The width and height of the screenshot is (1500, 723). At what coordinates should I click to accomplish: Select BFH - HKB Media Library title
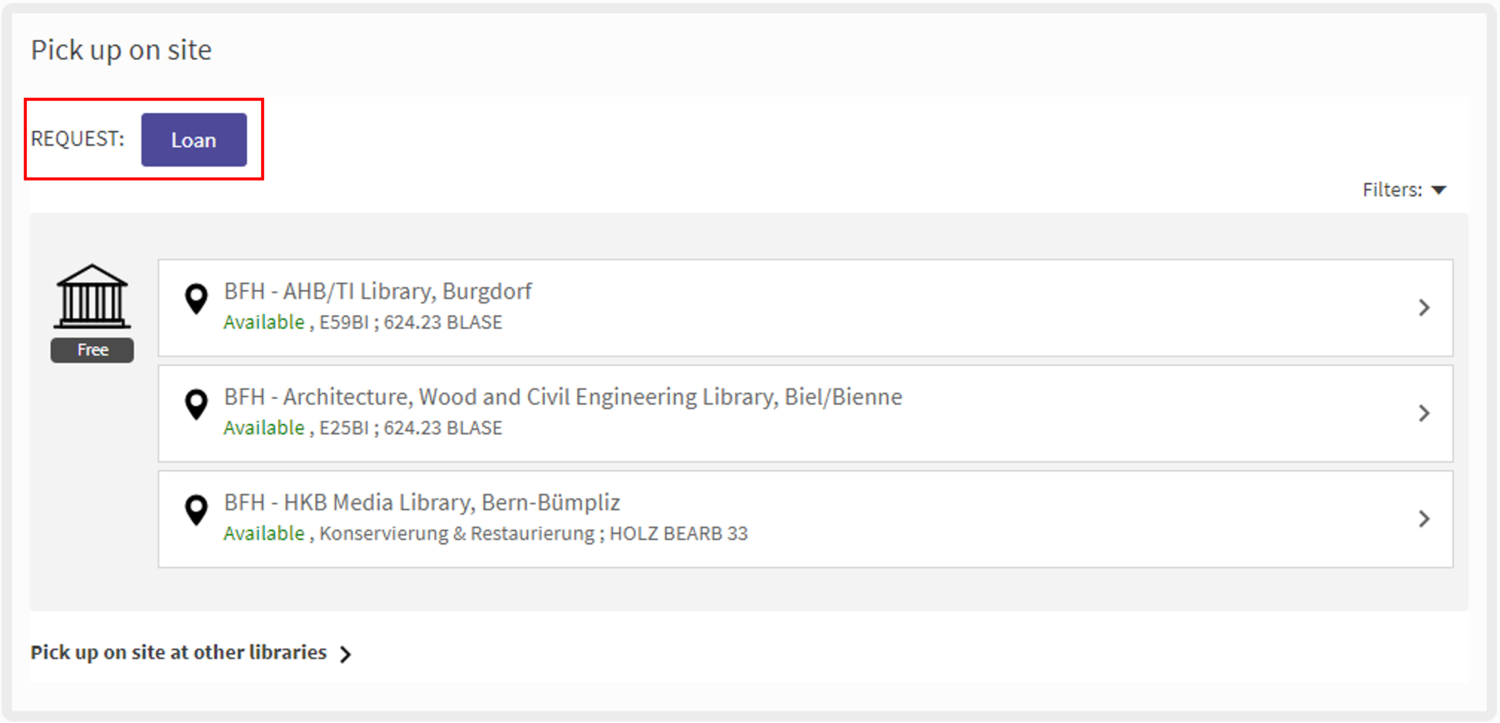(422, 502)
